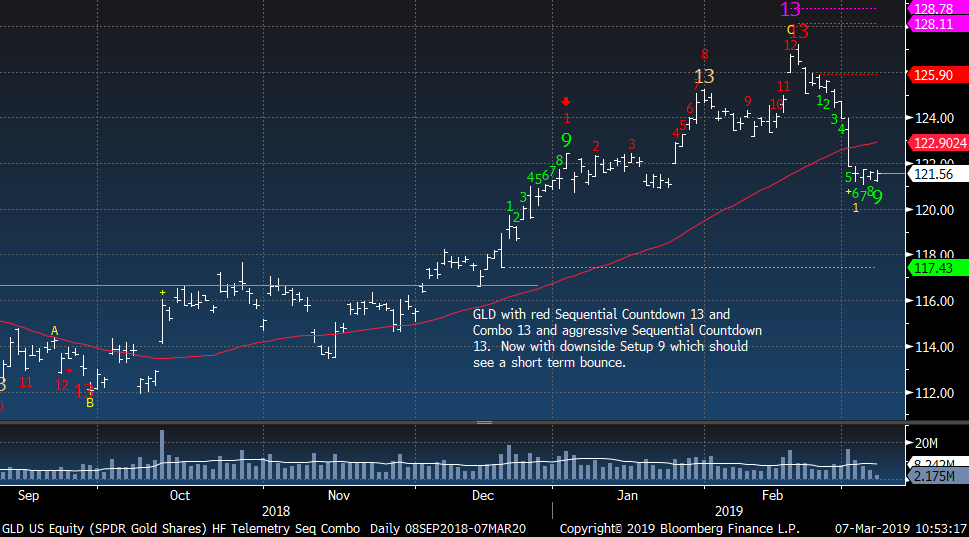Click the 2.175M volume value label
969x537 pixels.
(937, 476)
